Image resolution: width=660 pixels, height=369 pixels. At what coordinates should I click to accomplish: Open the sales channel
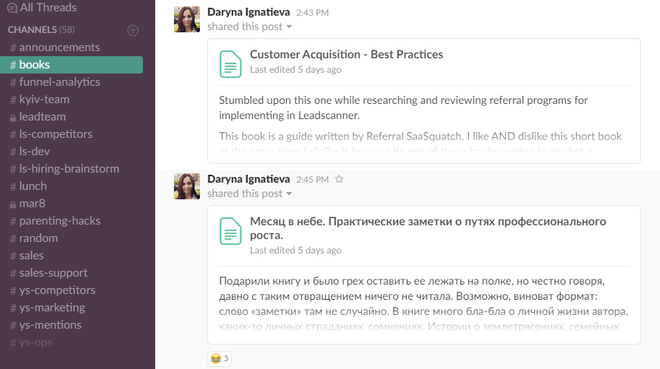27,255
